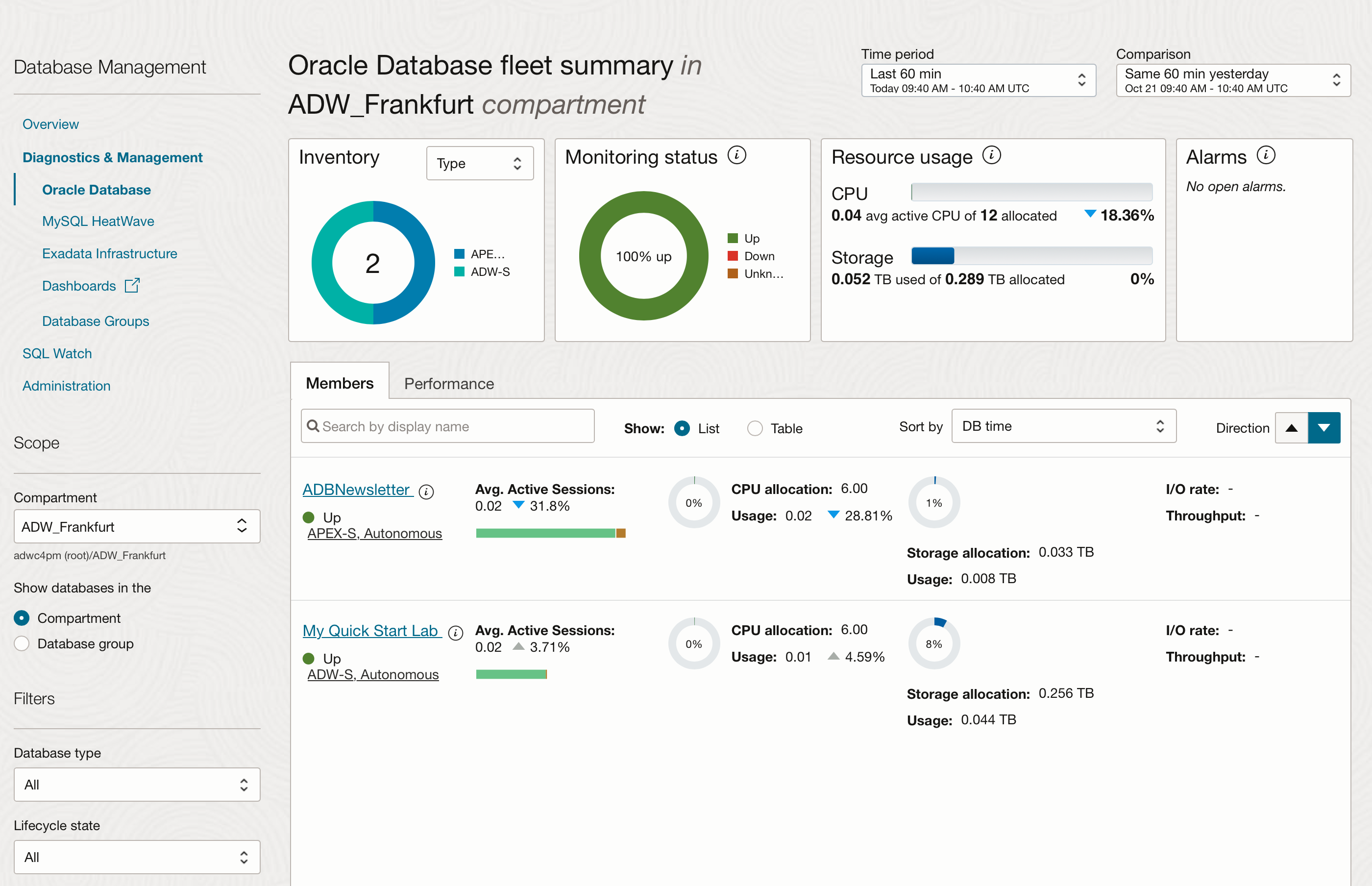The width and height of the screenshot is (1372, 886).
Task: Click the Search by display name field
Action: (447, 426)
